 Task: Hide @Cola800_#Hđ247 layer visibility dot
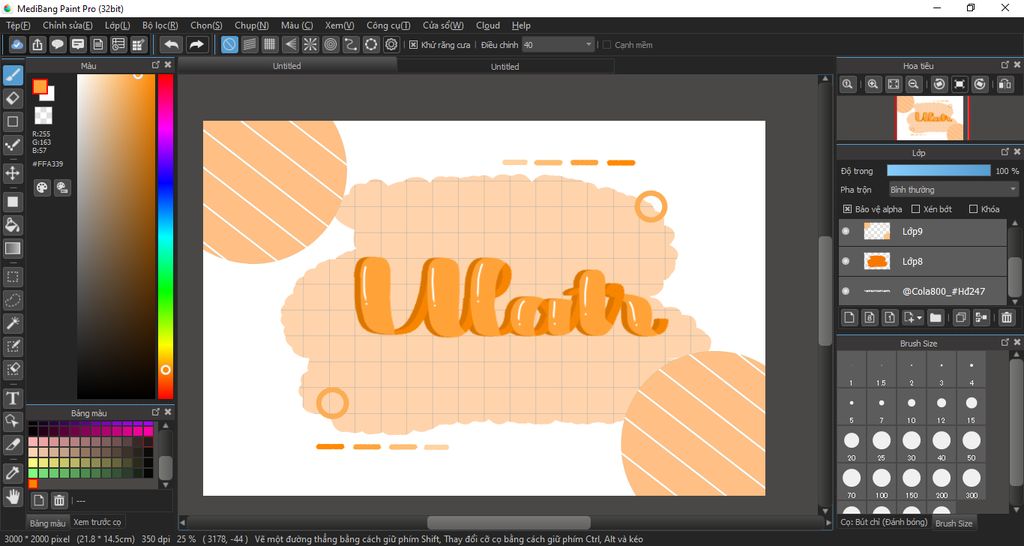[846, 291]
